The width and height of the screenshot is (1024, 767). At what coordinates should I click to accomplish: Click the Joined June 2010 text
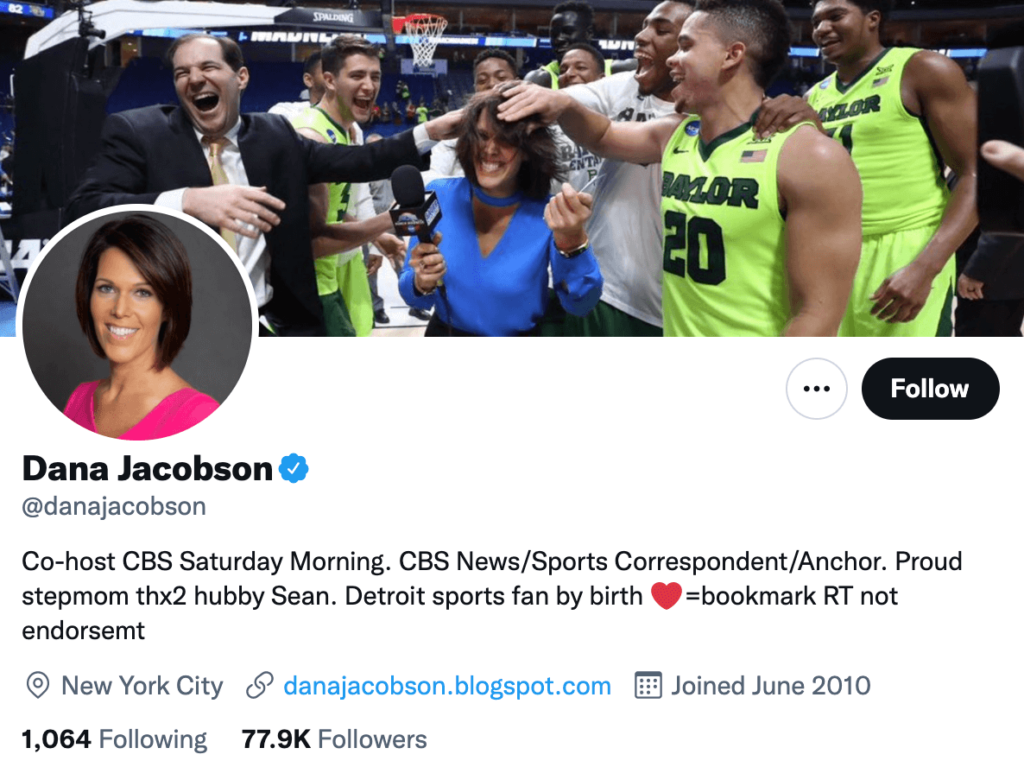(771, 686)
